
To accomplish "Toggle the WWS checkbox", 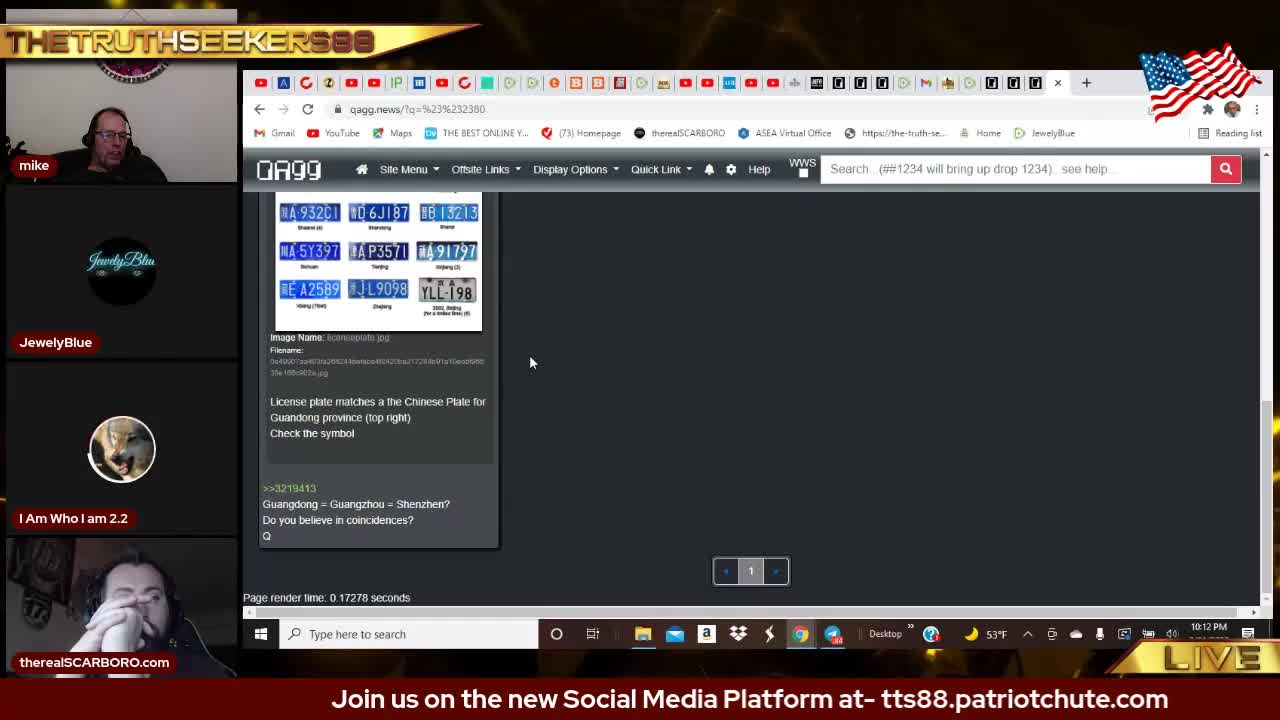I will click(x=803, y=174).
